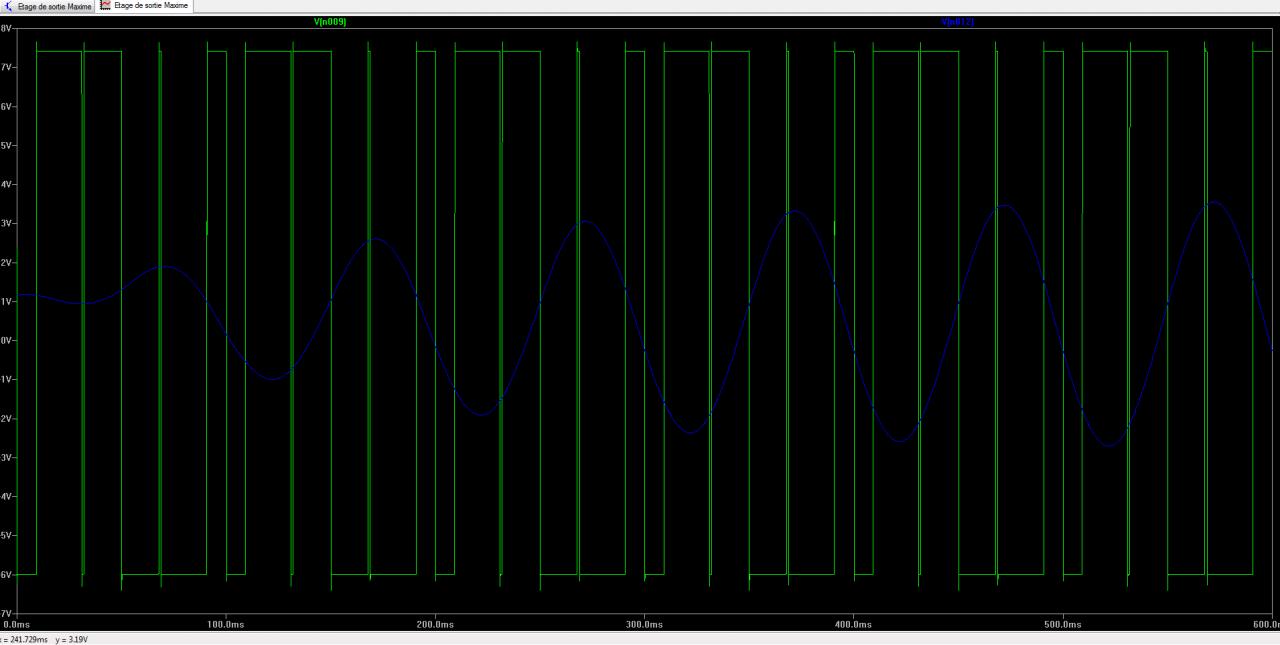Select the green V(n009) trace label

pos(330,21)
